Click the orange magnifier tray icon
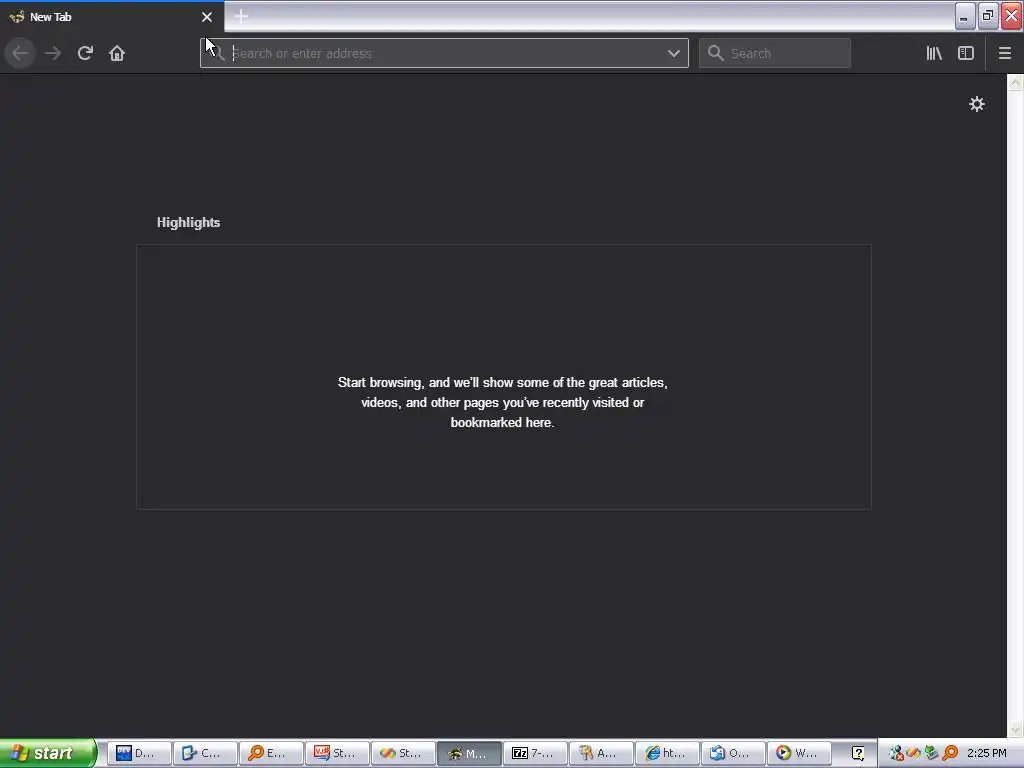 950,753
